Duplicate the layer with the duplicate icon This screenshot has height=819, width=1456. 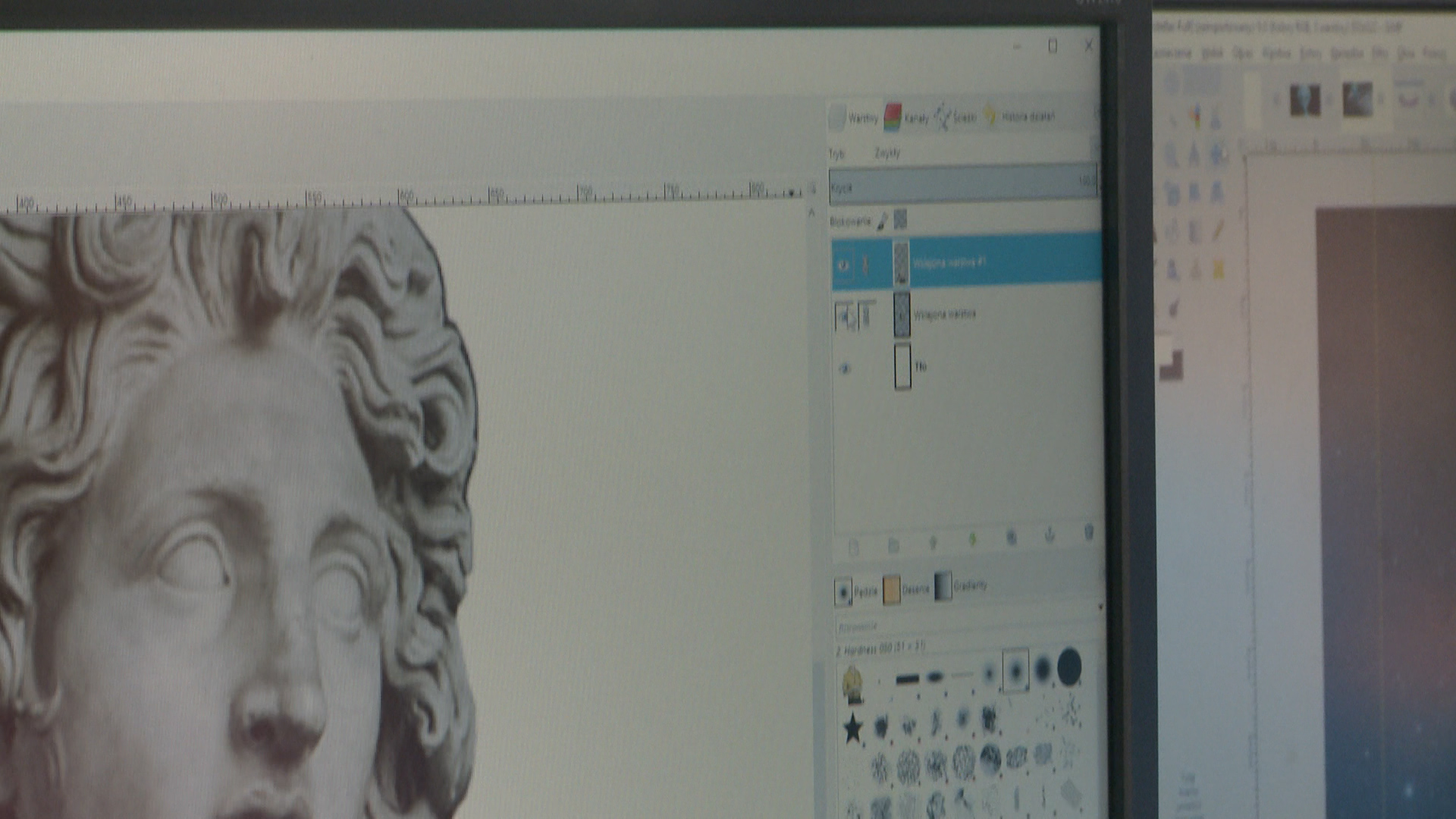click(1011, 537)
